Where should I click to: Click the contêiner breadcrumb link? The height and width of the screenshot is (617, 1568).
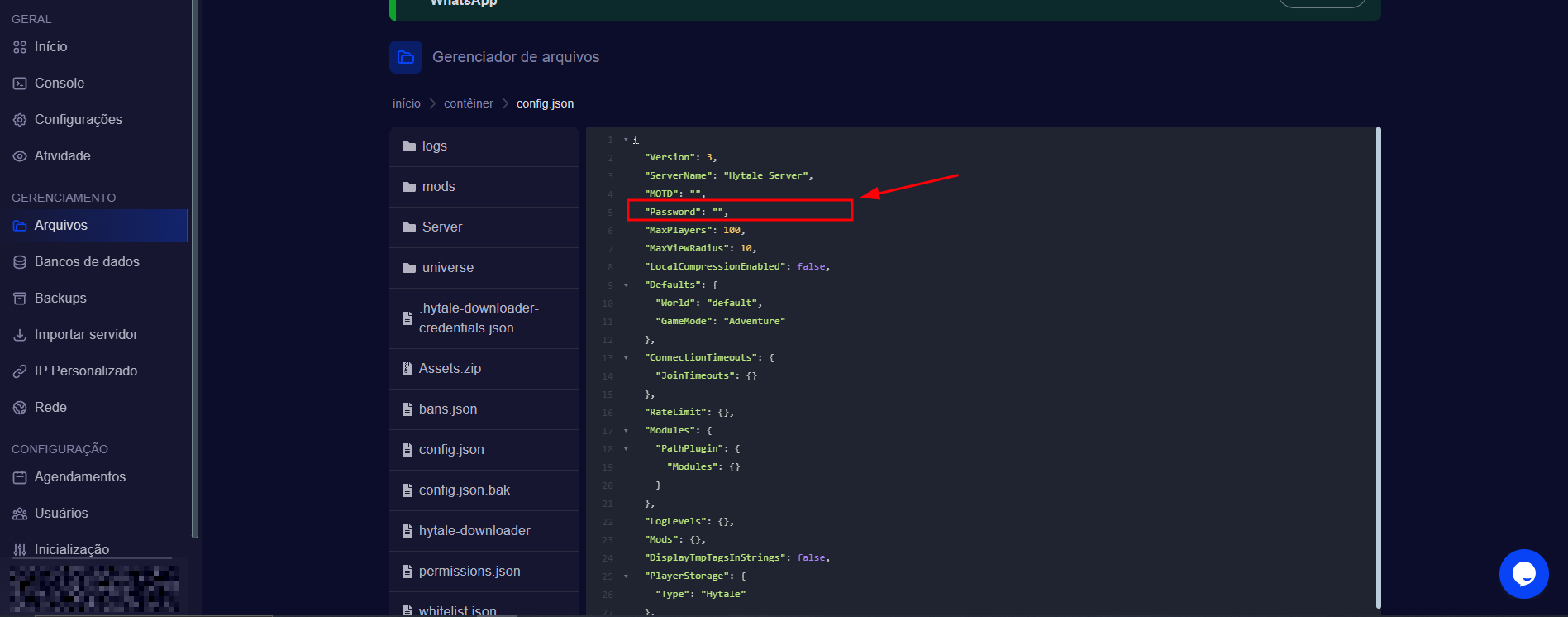tap(468, 103)
